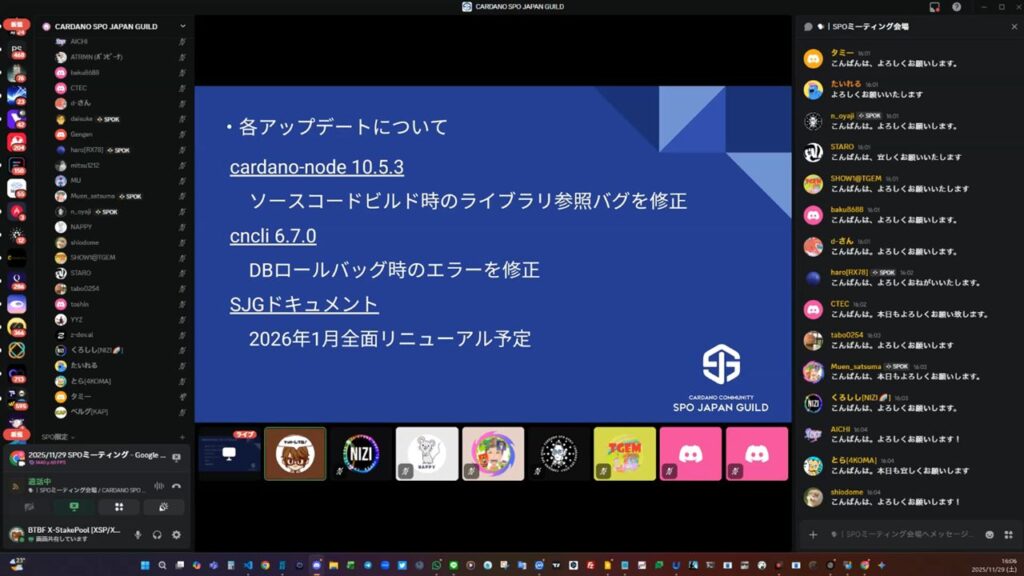Select user AICHI in the voice channel list
Viewport: 1024px width, 576px height.
click(79, 41)
